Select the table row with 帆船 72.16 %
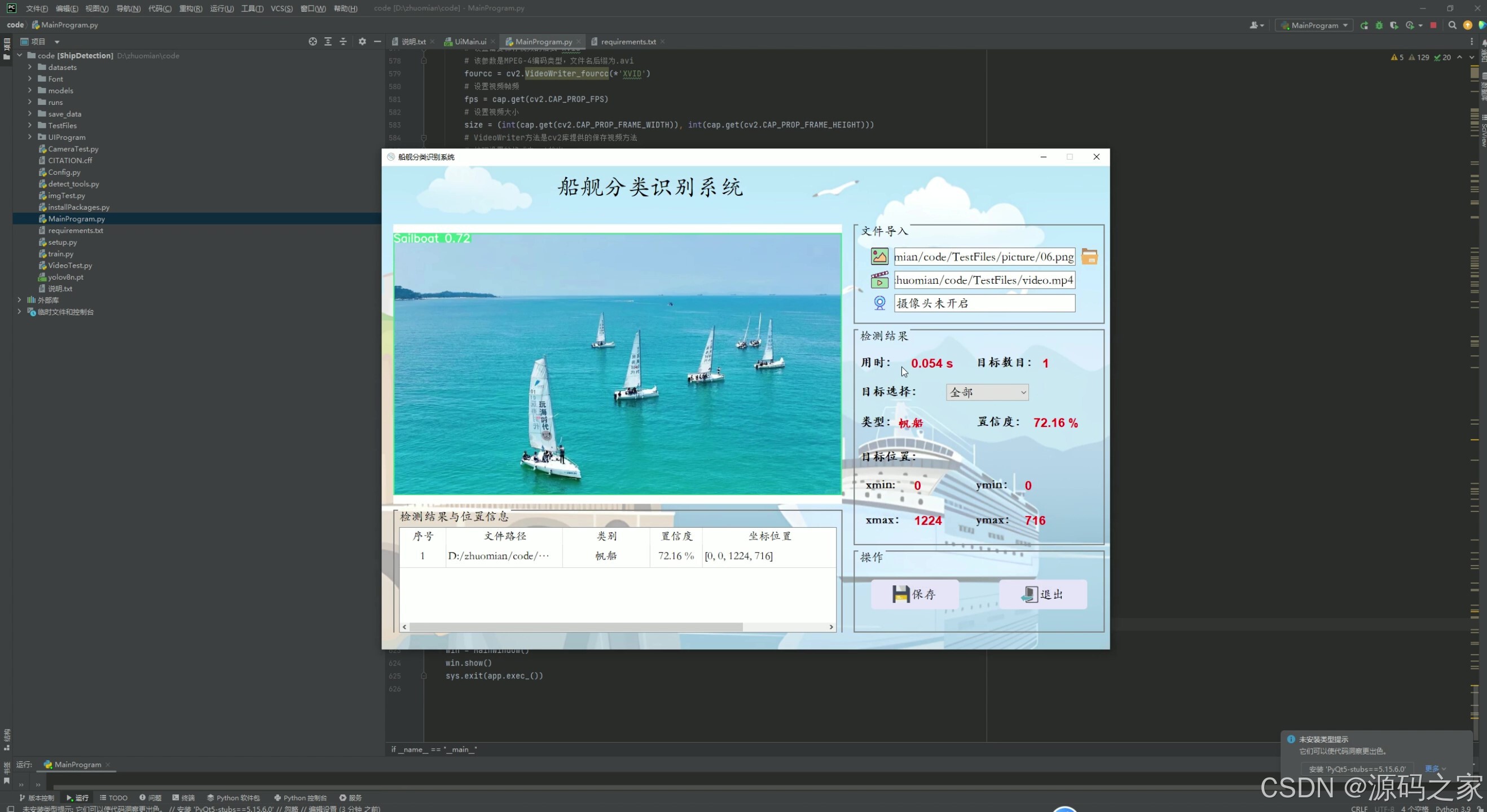1487x812 pixels. click(x=617, y=556)
